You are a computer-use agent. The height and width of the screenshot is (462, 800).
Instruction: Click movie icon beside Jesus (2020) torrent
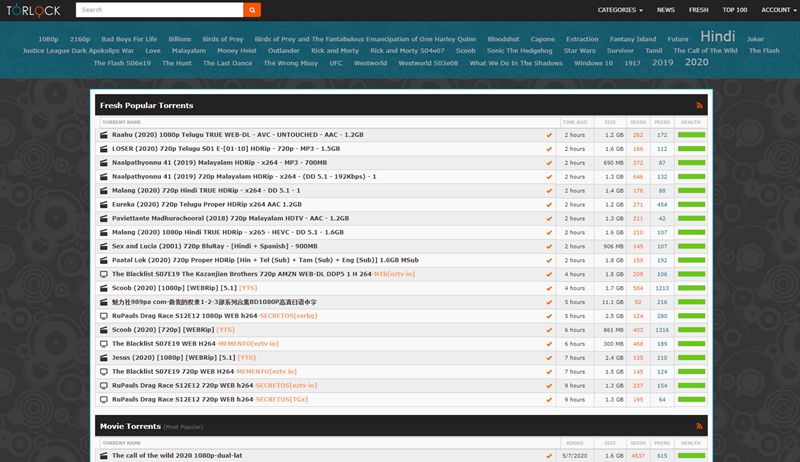[104, 358]
